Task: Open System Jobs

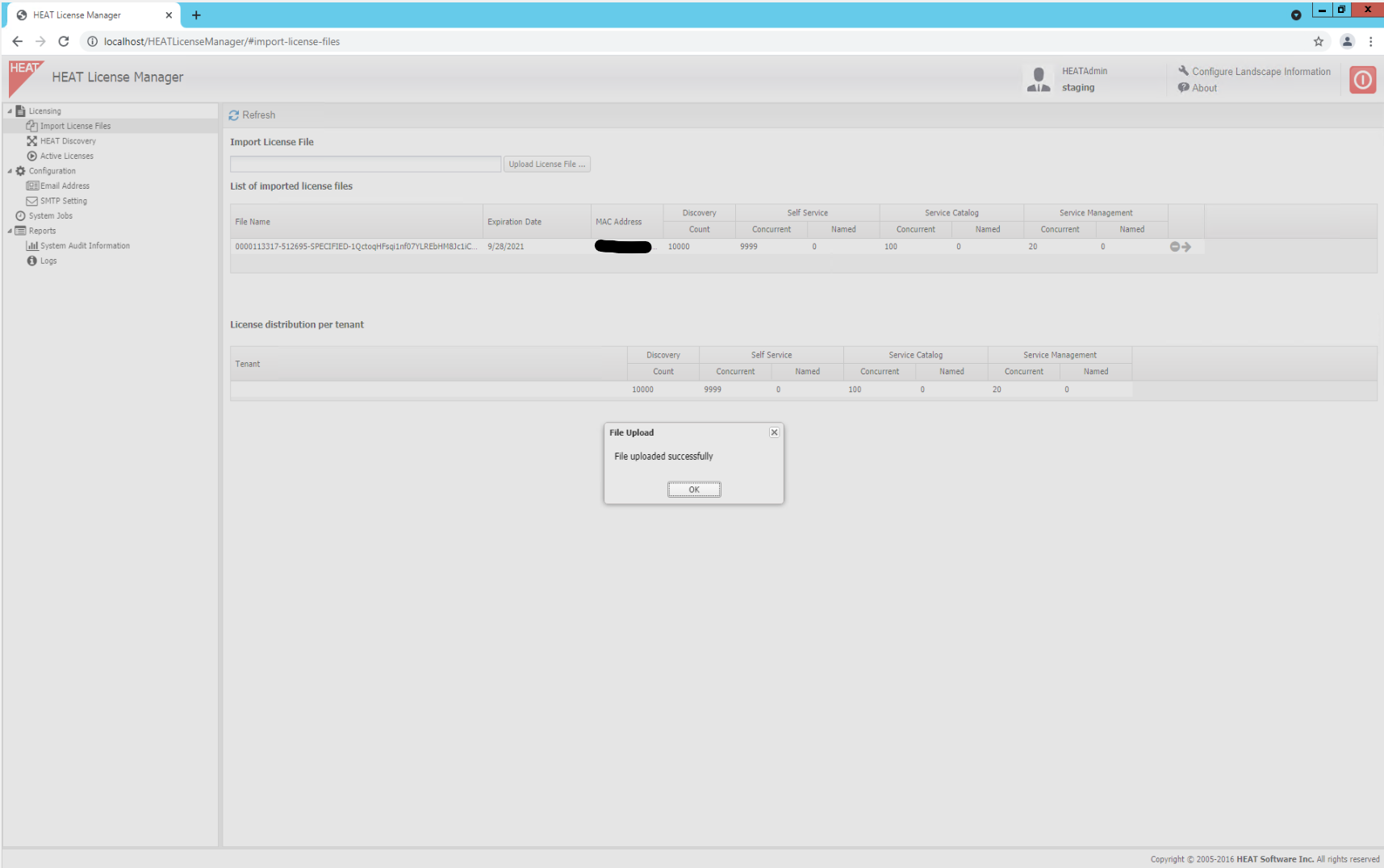Action: pos(50,215)
